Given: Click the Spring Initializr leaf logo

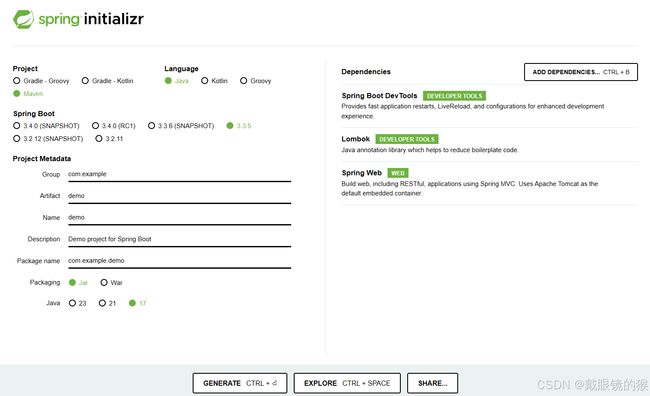Looking at the screenshot, I should [x=23, y=19].
